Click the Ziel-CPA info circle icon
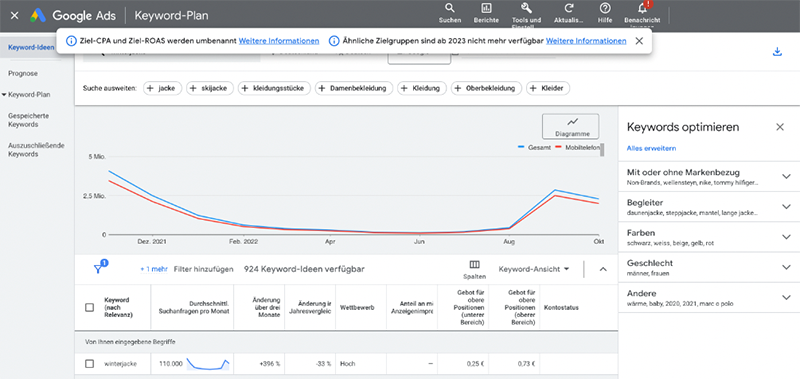The height and width of the screenshot is (379, 800). (71, 41)
